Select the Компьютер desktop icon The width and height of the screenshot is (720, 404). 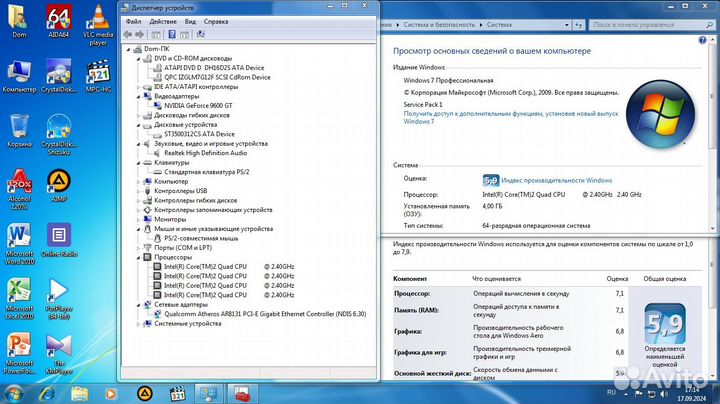tap(19, 76)
